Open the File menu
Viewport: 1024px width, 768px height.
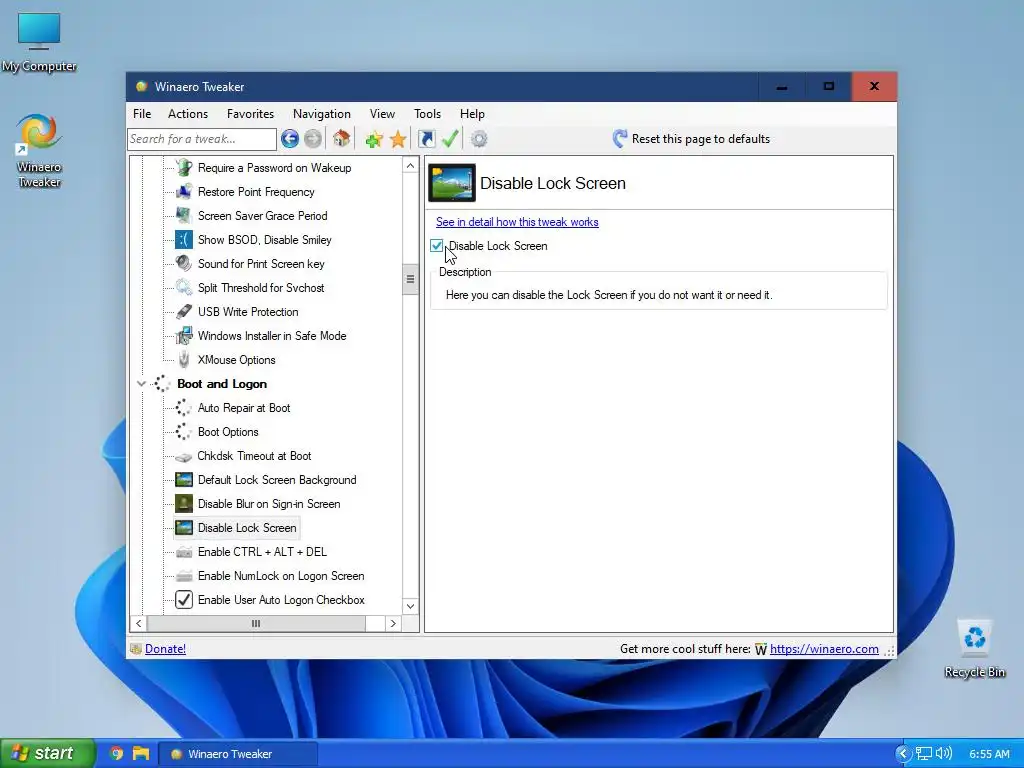[x=142, y=114]
